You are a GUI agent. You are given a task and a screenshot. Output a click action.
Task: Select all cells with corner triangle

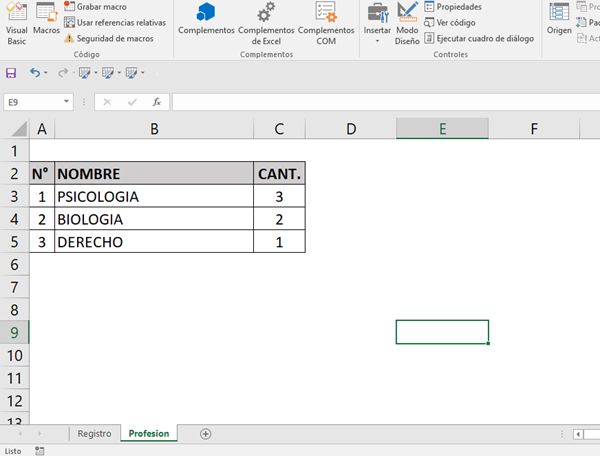[18, 129]
